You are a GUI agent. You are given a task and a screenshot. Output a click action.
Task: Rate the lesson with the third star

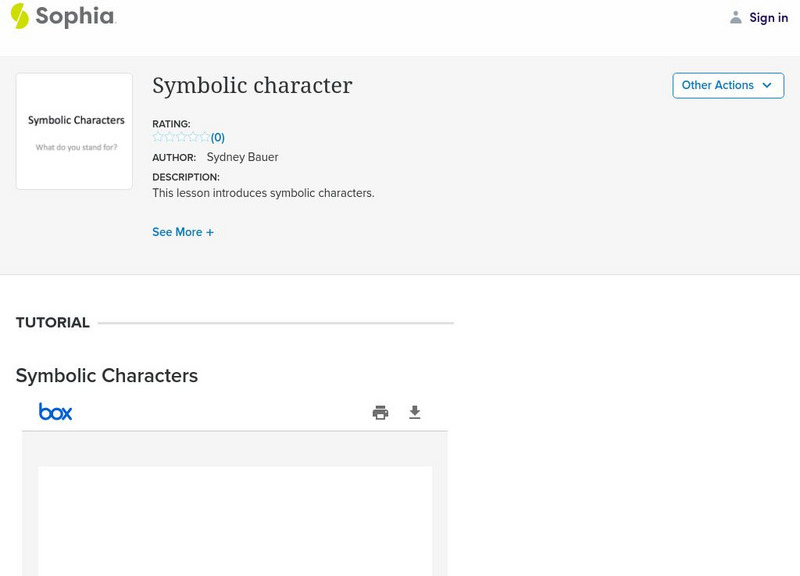(x=181, y=137)
